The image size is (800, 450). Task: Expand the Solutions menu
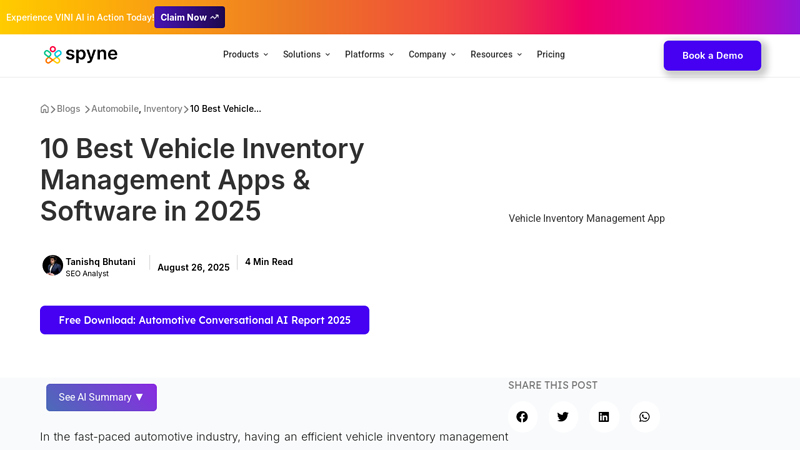click(x=307, y=55)
